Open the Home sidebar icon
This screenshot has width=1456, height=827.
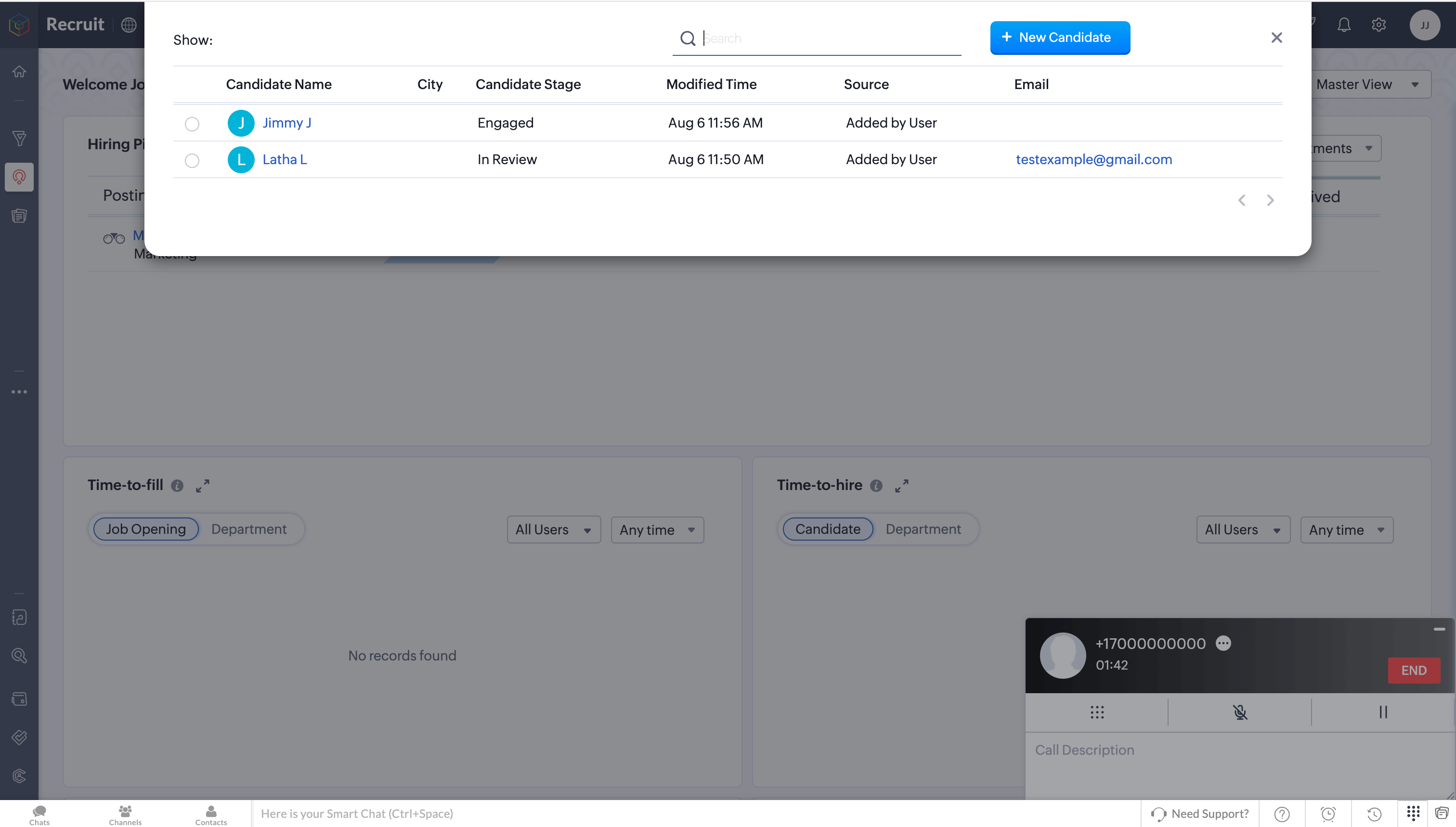point(19,72)
